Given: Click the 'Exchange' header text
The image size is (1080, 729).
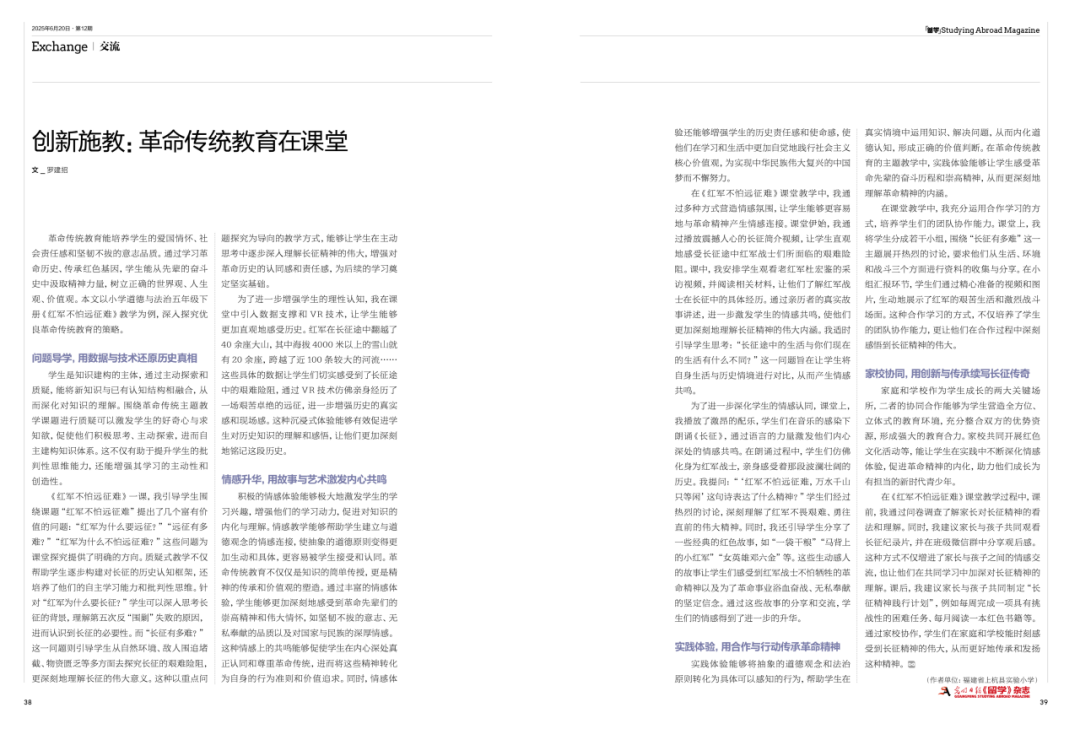Looking at the screenshot, I should (59, 47).
